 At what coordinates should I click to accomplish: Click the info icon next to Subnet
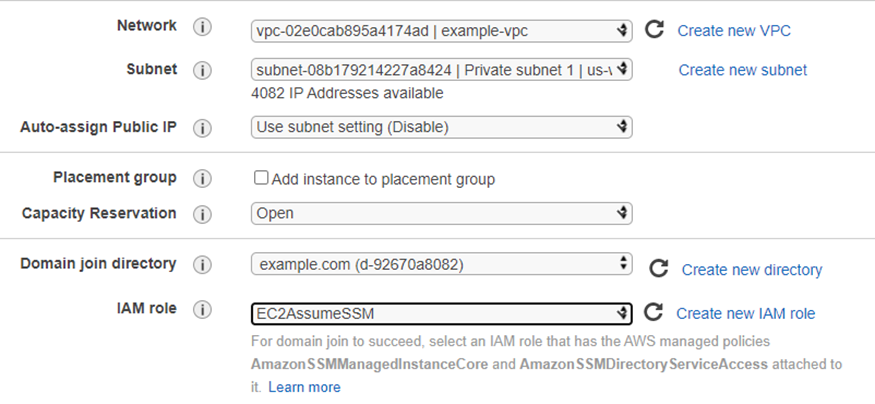click(202, 70)
